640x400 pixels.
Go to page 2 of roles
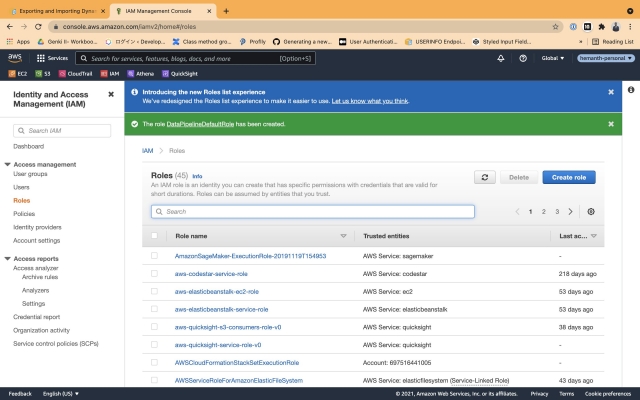coord(544,211)
